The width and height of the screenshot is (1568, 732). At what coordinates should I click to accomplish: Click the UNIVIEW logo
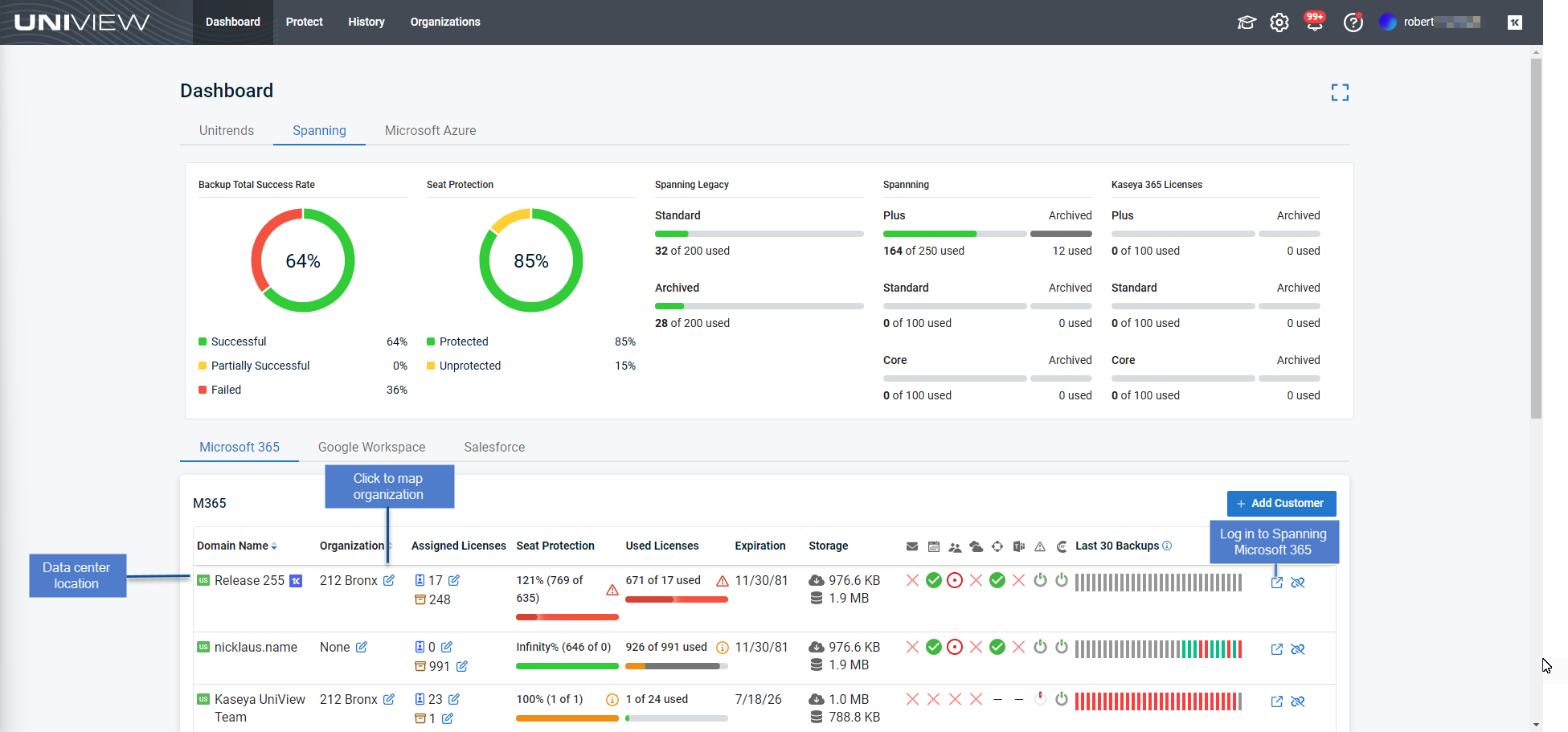coord(82,22)
